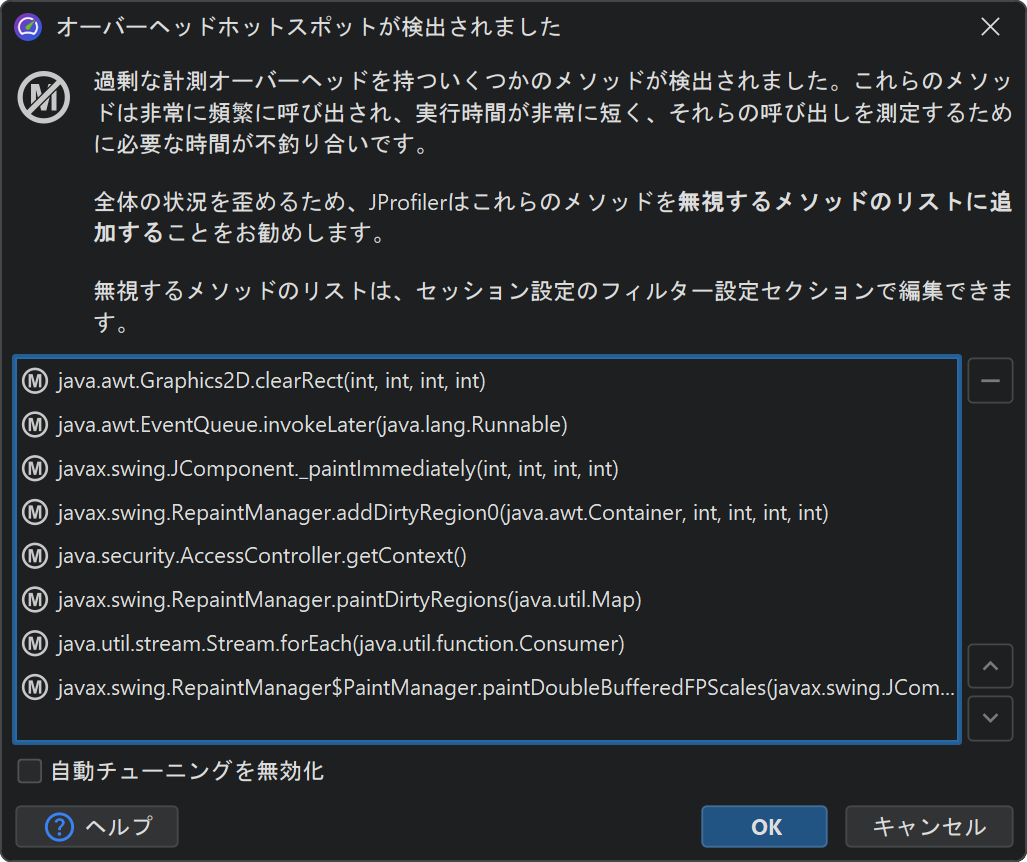Open the ヘルプ button
The image size is (1027, 862).
point(97,827)
